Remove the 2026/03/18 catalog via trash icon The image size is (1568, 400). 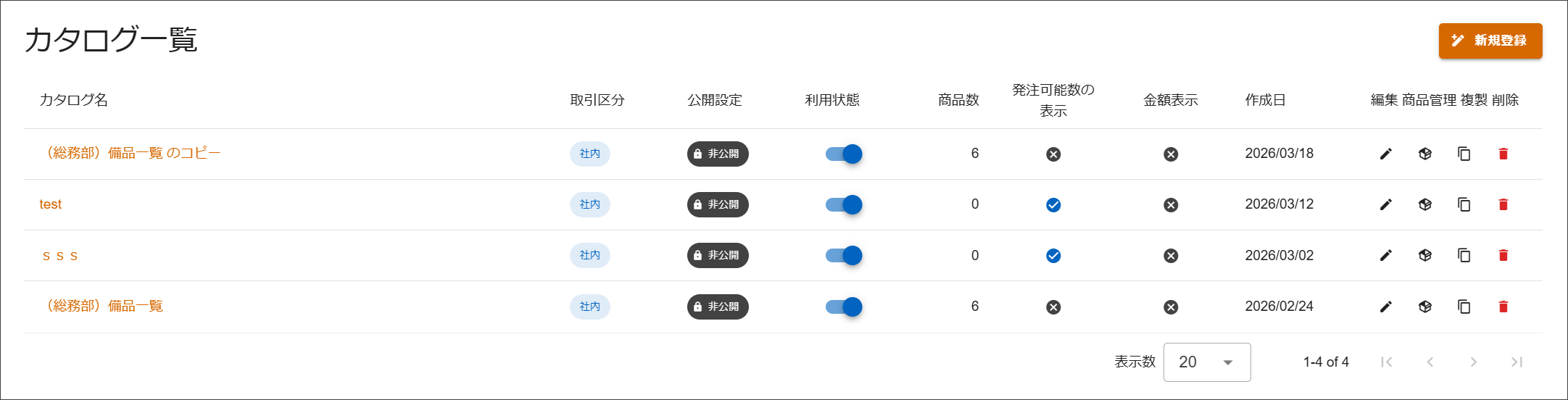tap(1503, 154)
